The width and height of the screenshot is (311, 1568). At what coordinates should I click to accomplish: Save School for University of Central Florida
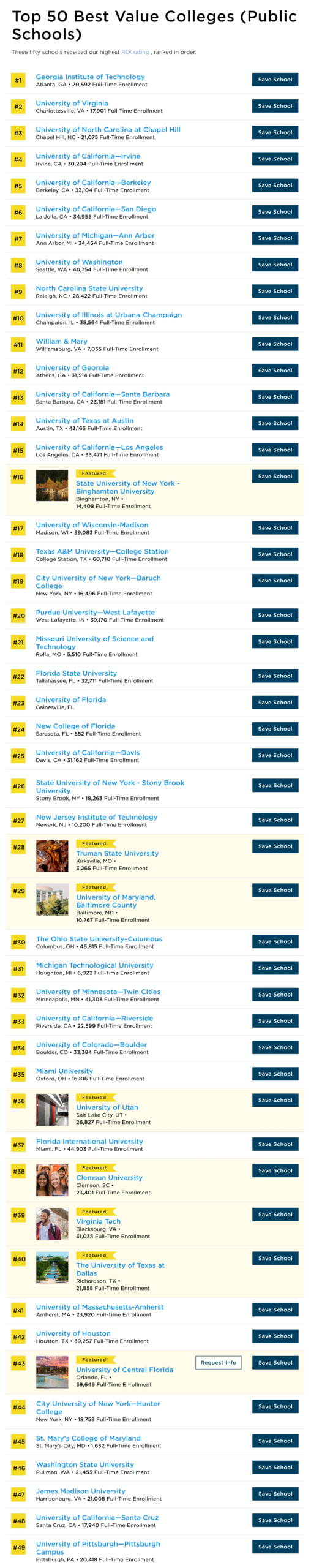tap(275, 1362)
